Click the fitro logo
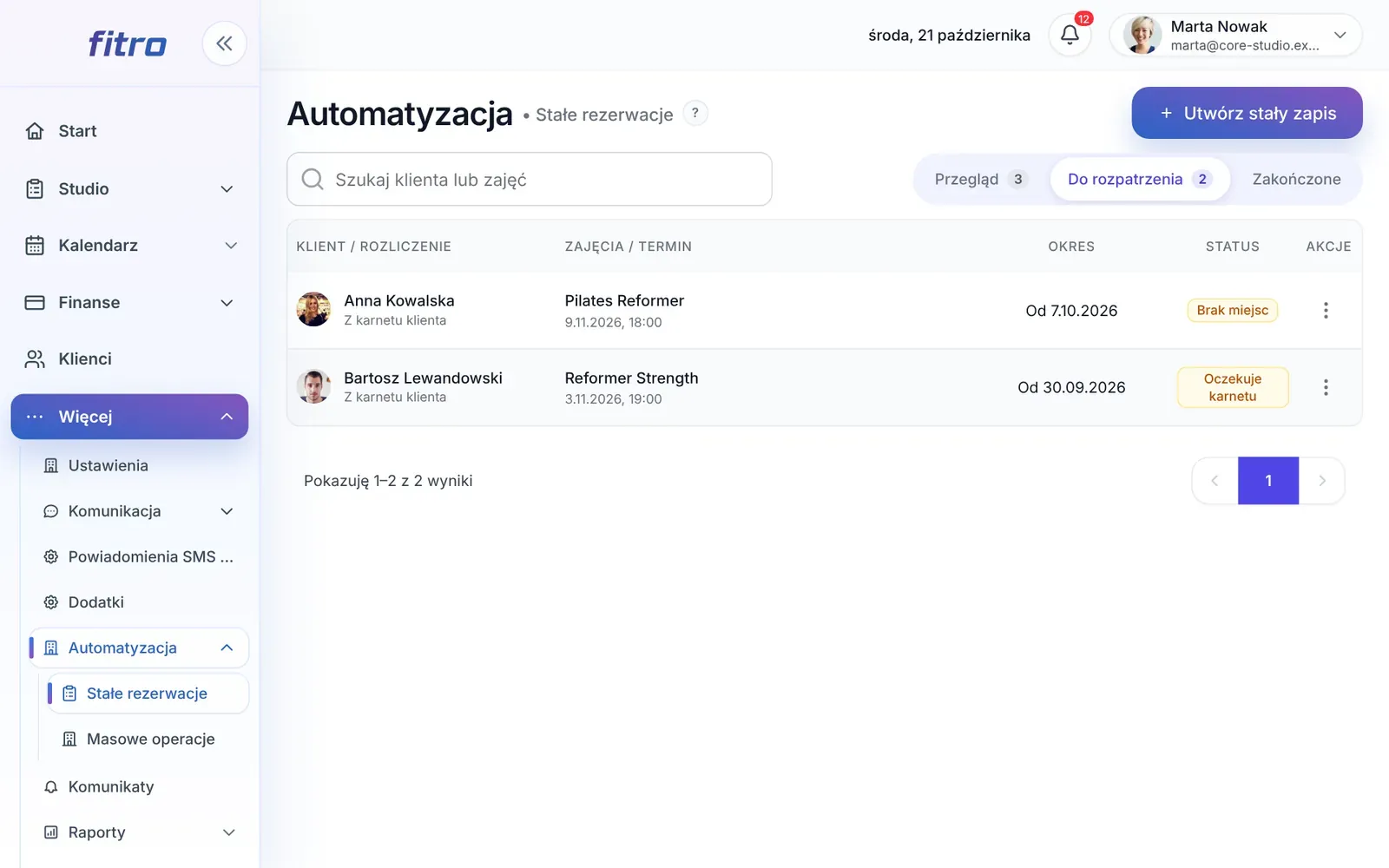This screenshot has width=1389, height=868. pyautogui.click(x=127, y=43)
